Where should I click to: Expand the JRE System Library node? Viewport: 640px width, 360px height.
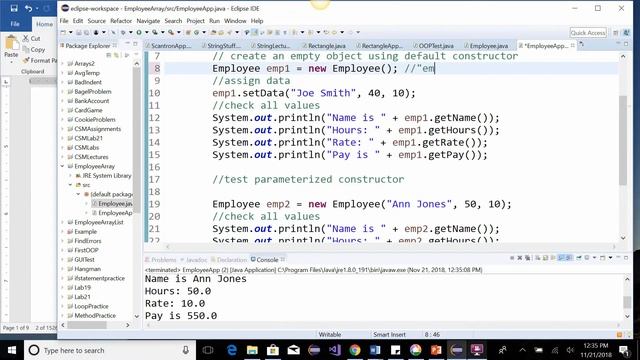[70, 176]
